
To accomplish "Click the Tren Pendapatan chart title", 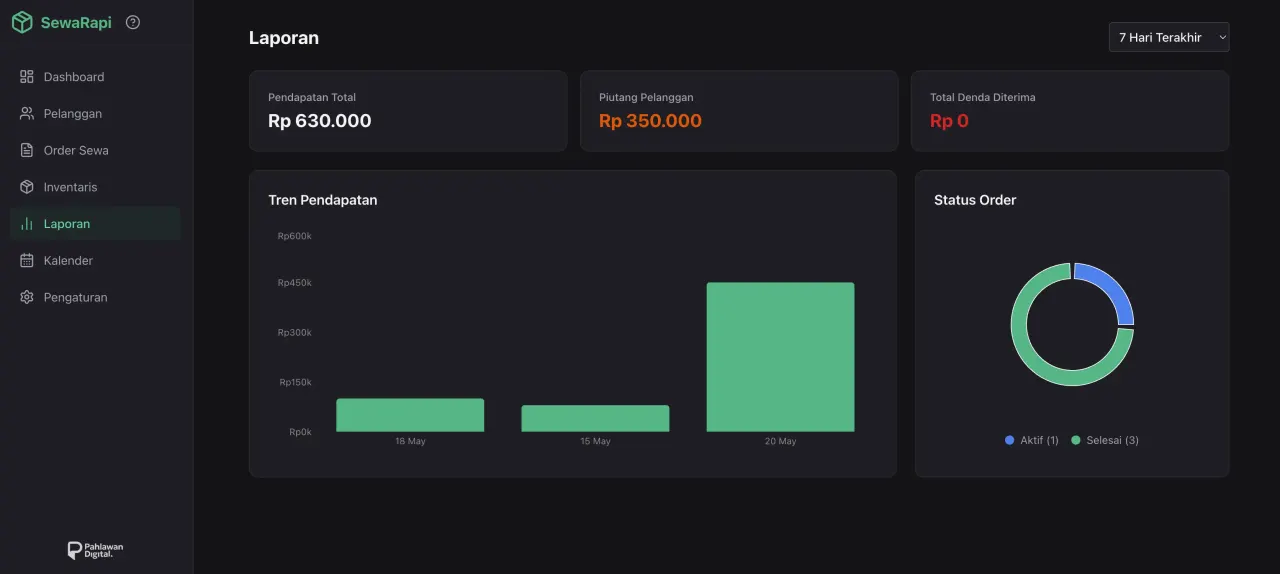I will [323, 200].
